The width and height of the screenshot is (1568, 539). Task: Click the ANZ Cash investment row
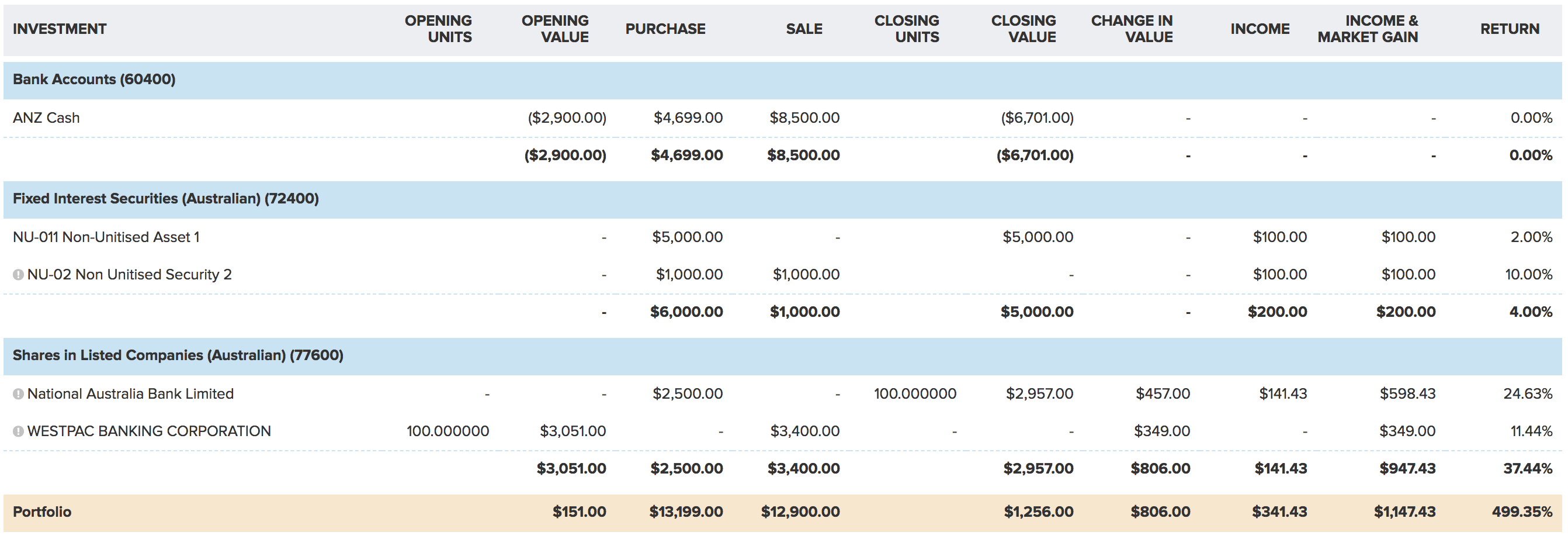(46, 118)
